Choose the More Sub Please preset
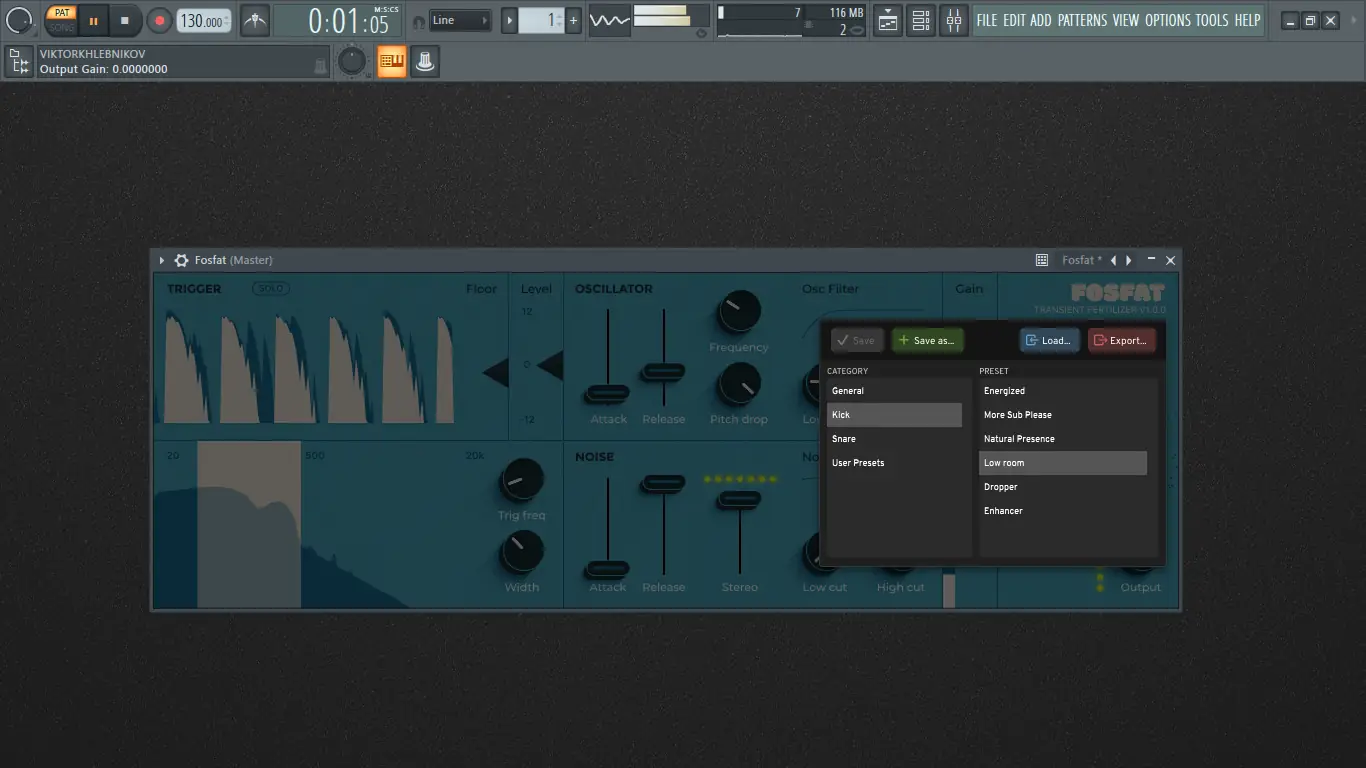The width and height of the screenshot is (1366, 768). point(1063,415)
